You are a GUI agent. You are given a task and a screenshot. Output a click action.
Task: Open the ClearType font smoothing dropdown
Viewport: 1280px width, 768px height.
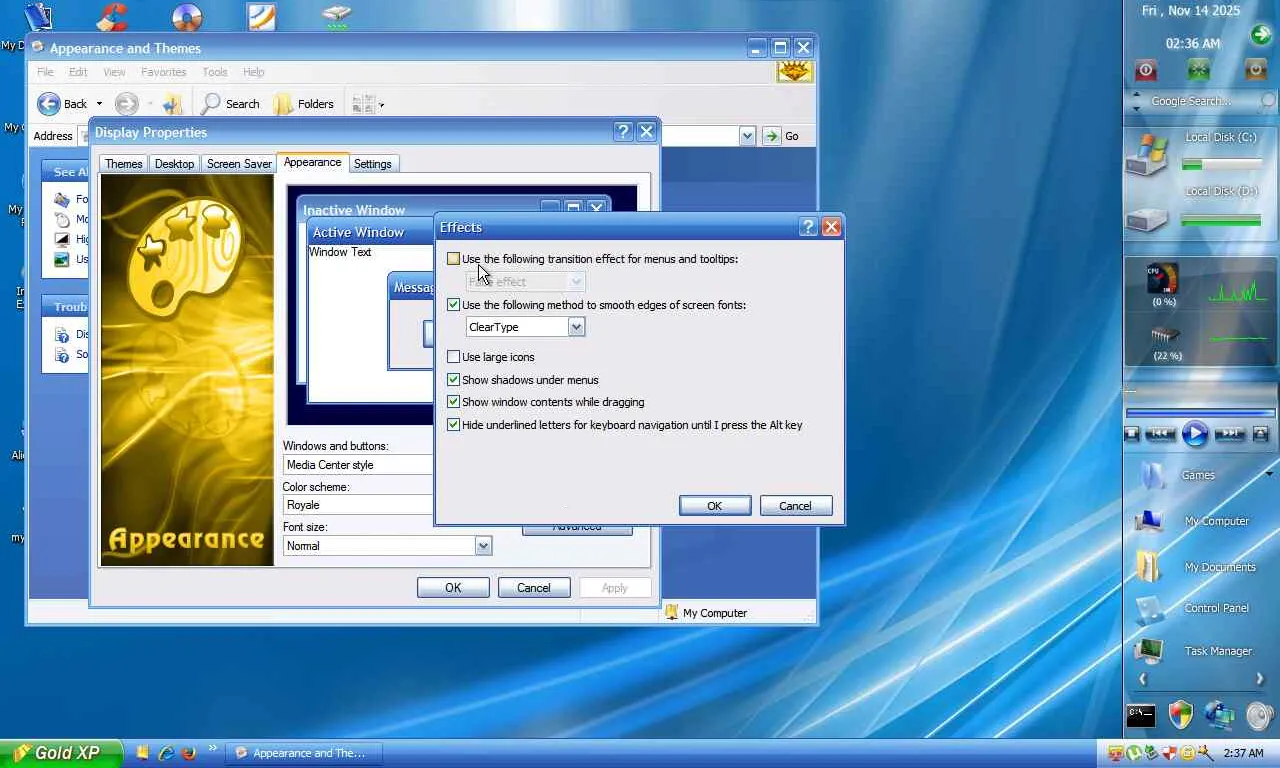[x=576, y=327]
